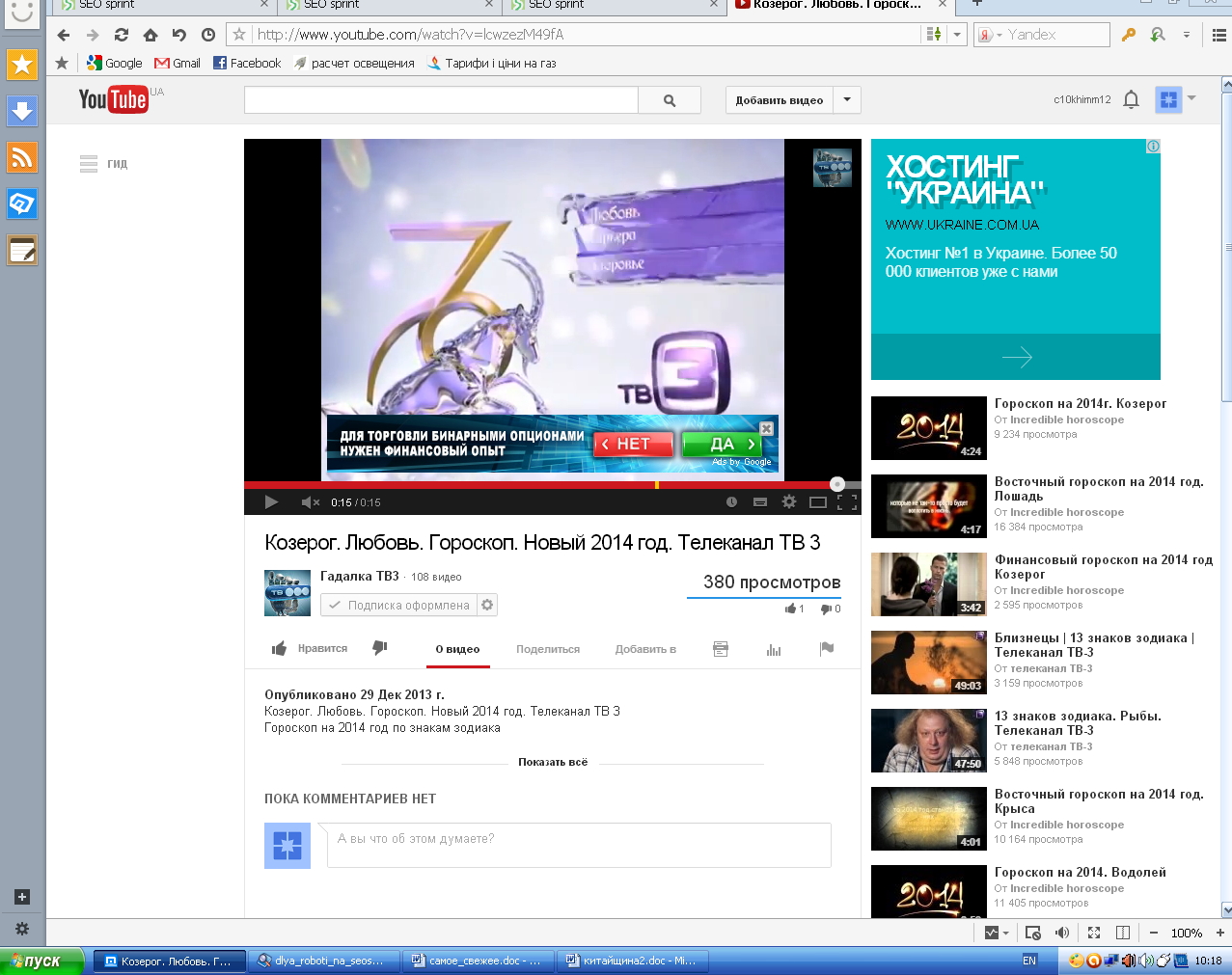Bookmark page with the address bar star
Image resolution: width=1232 pixels, height=975 pixels.
pos(239,35)
